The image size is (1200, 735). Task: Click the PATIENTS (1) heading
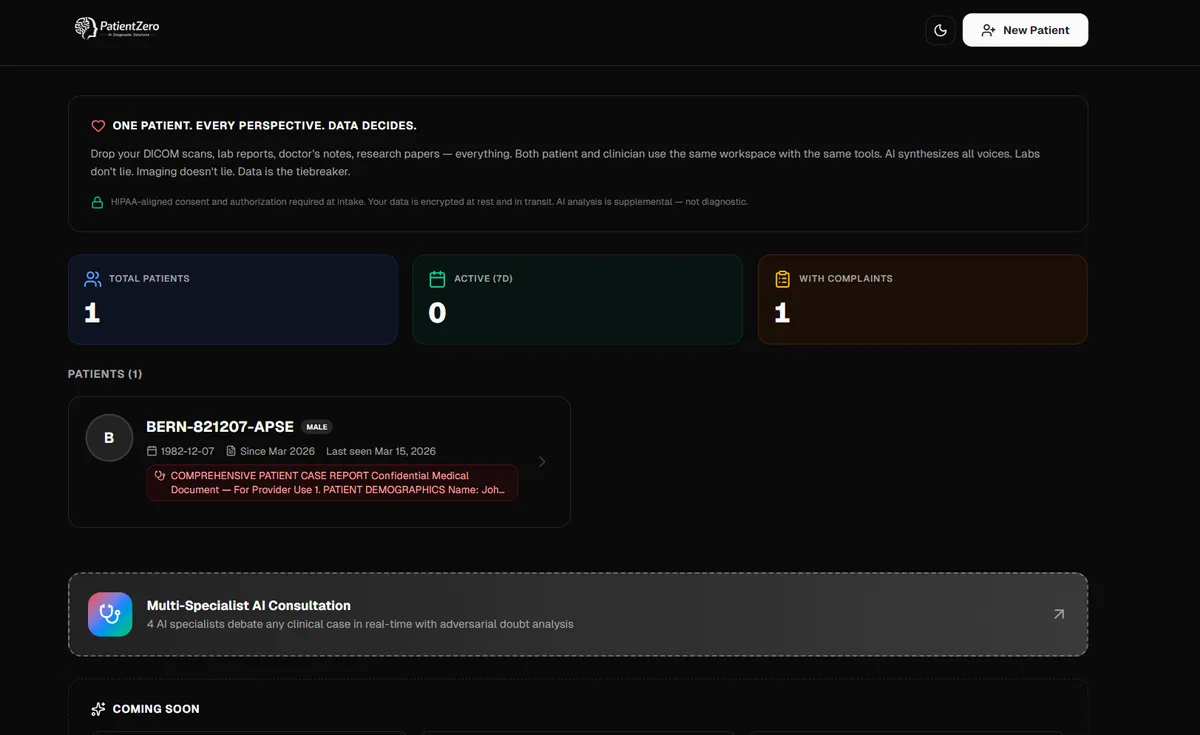click(105, 374)
